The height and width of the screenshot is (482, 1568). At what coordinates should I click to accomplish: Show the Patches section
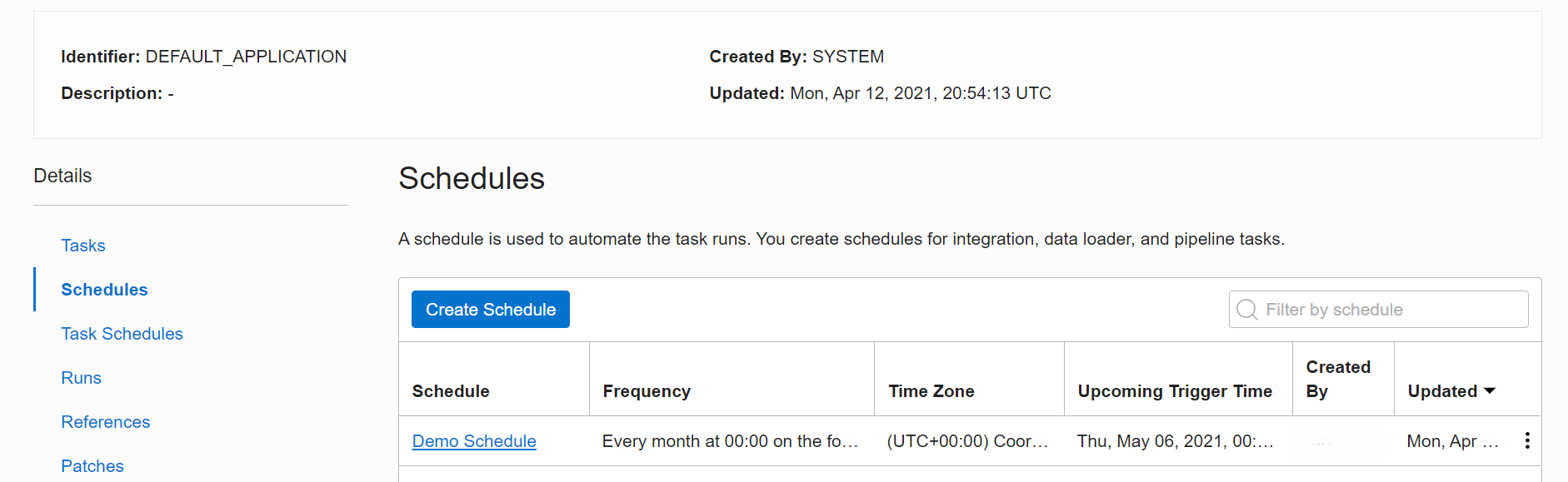click(x=92, y=466)
